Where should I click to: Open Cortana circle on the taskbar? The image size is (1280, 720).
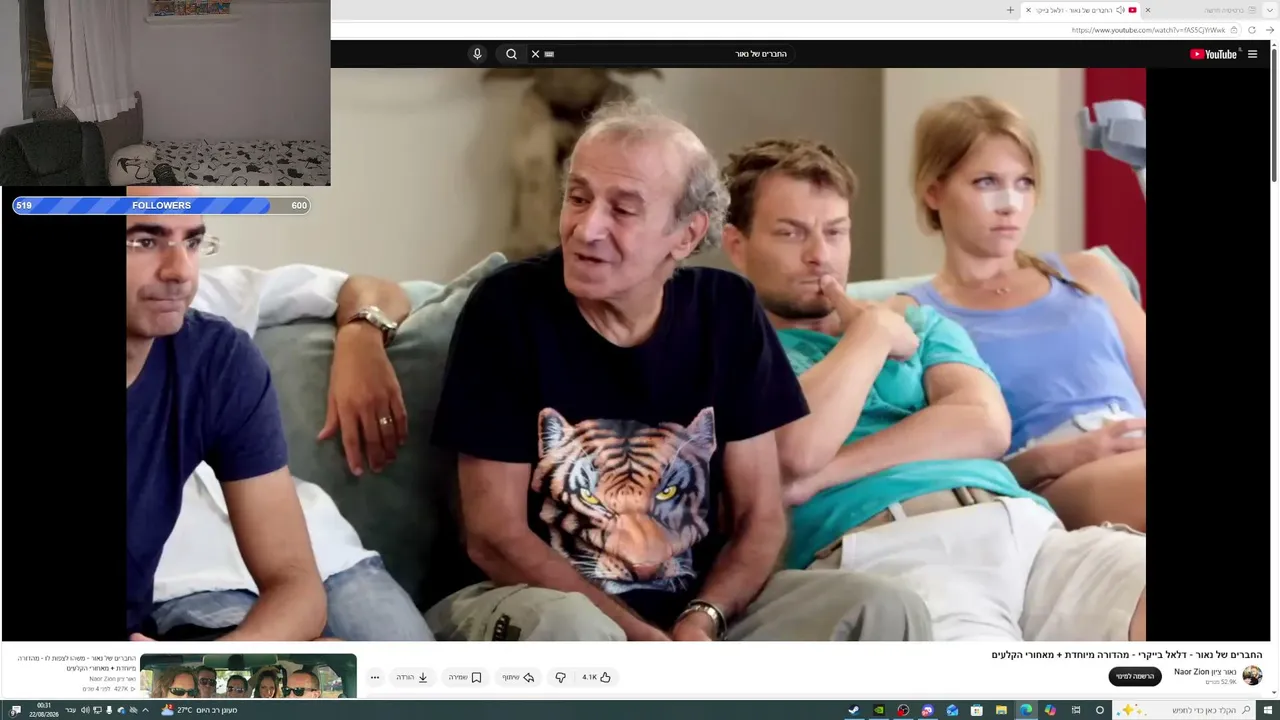pos(1100,710)
